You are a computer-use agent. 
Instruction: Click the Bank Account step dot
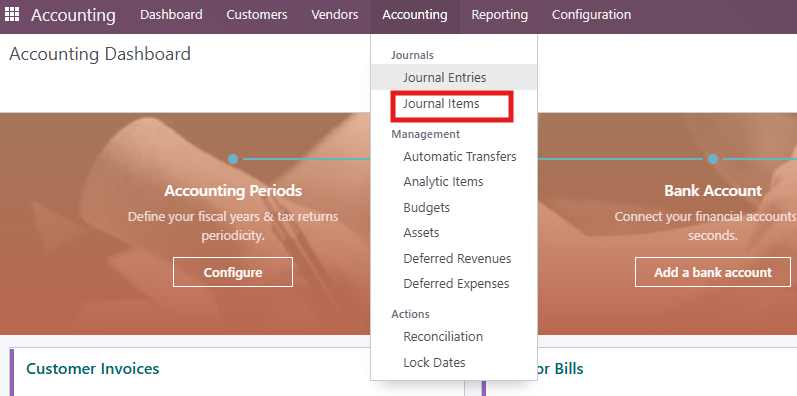point(713,159)
